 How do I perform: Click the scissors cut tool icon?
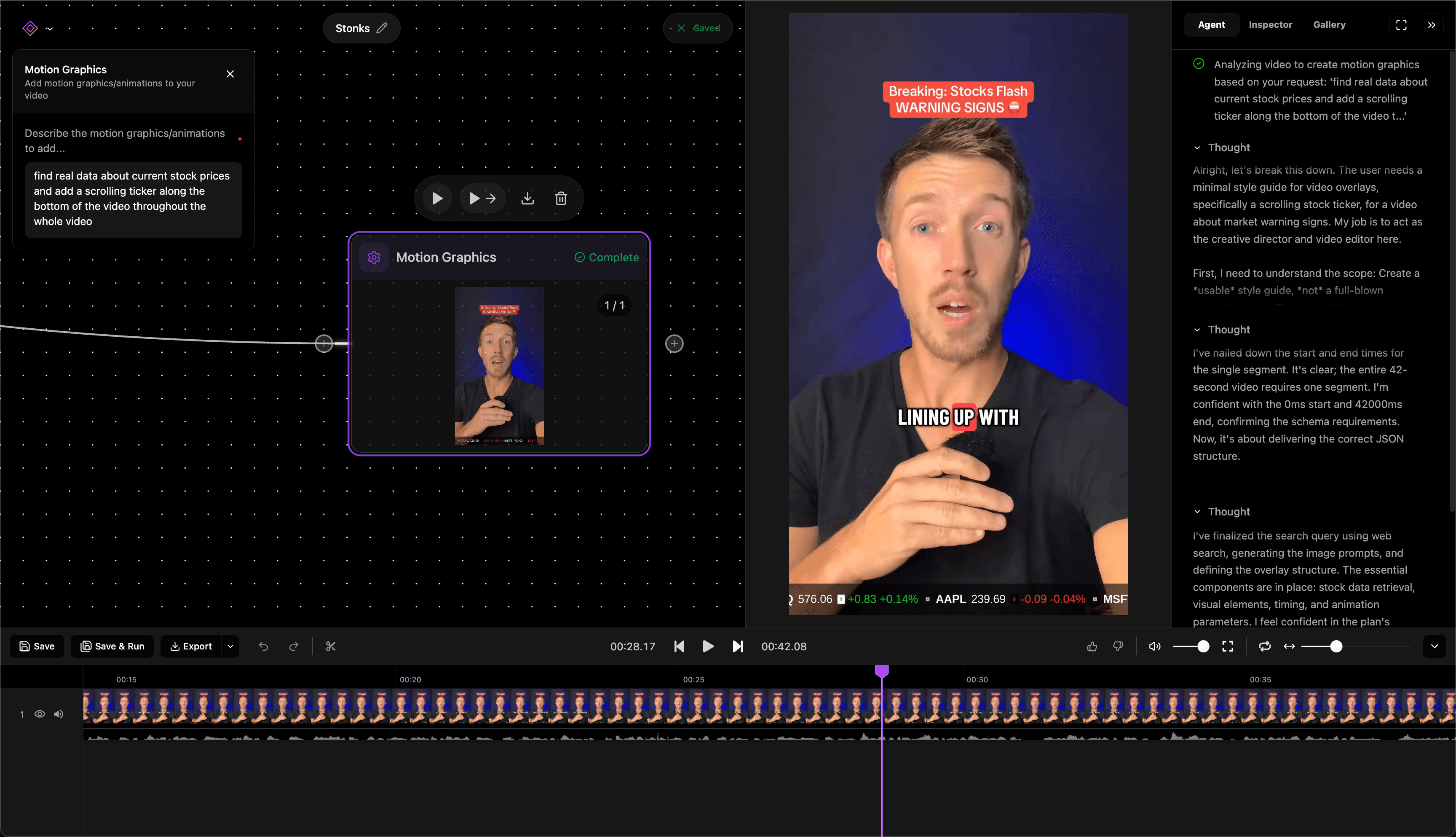click(x=330, y=646)
